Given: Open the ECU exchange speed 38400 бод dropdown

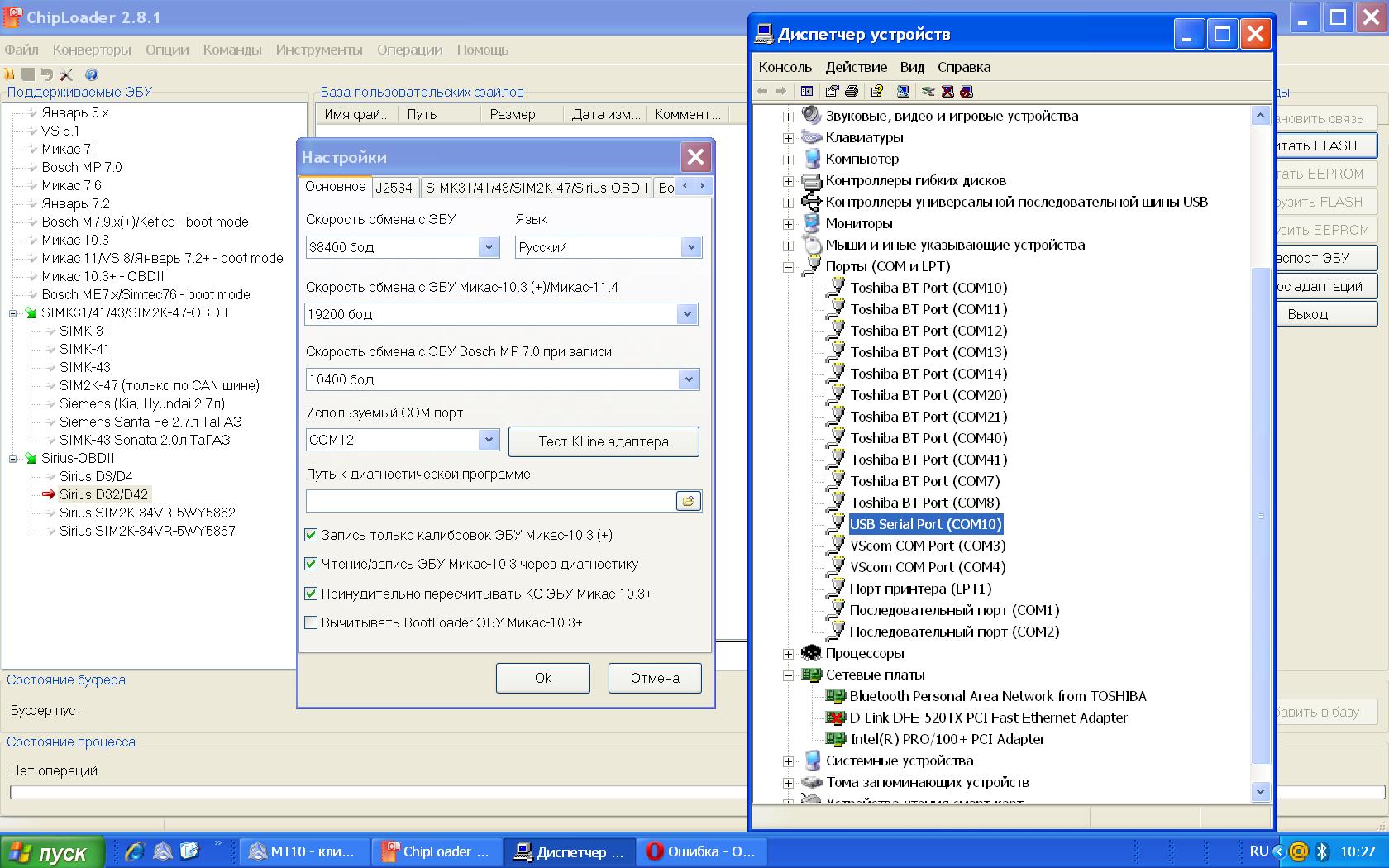Looking at the screenshot, I should [x=489, y=247].
